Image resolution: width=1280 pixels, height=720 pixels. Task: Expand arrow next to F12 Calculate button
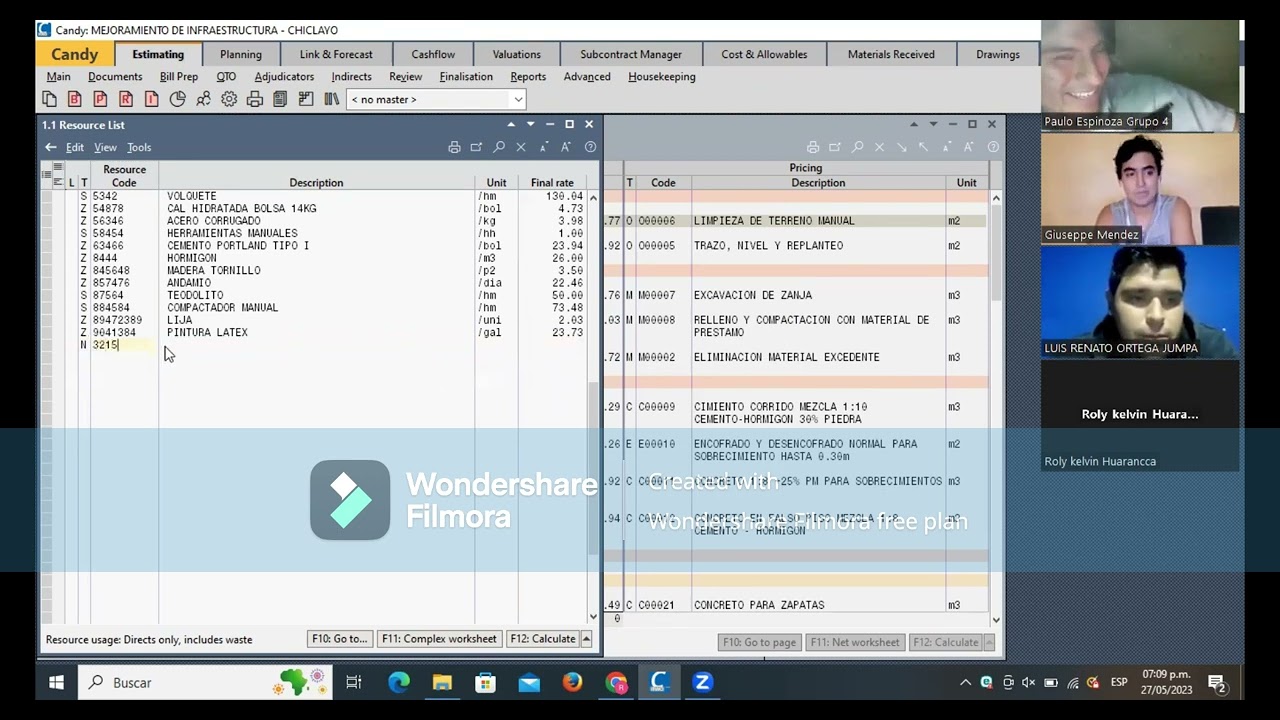(586, 639)
